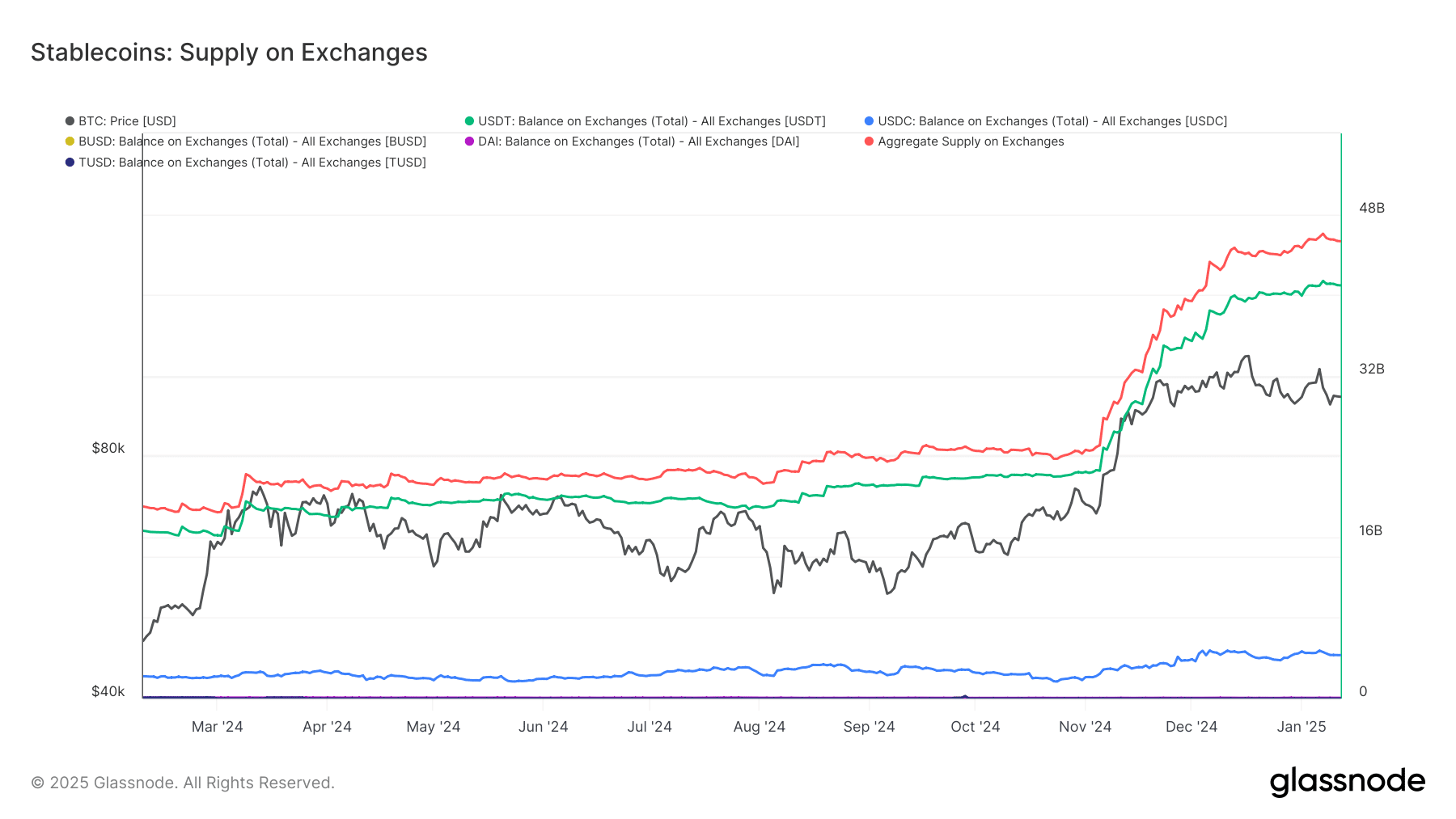Select the Dec '24 x-axis label
Image resolution: width=1456 pixels, height=819 pixels.
(x=1191, y=727)
